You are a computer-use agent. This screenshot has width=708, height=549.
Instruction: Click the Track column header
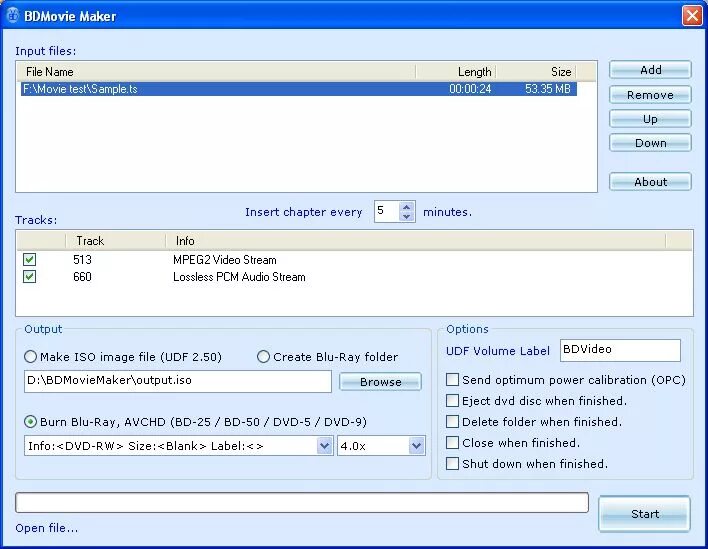pos(116,241)
